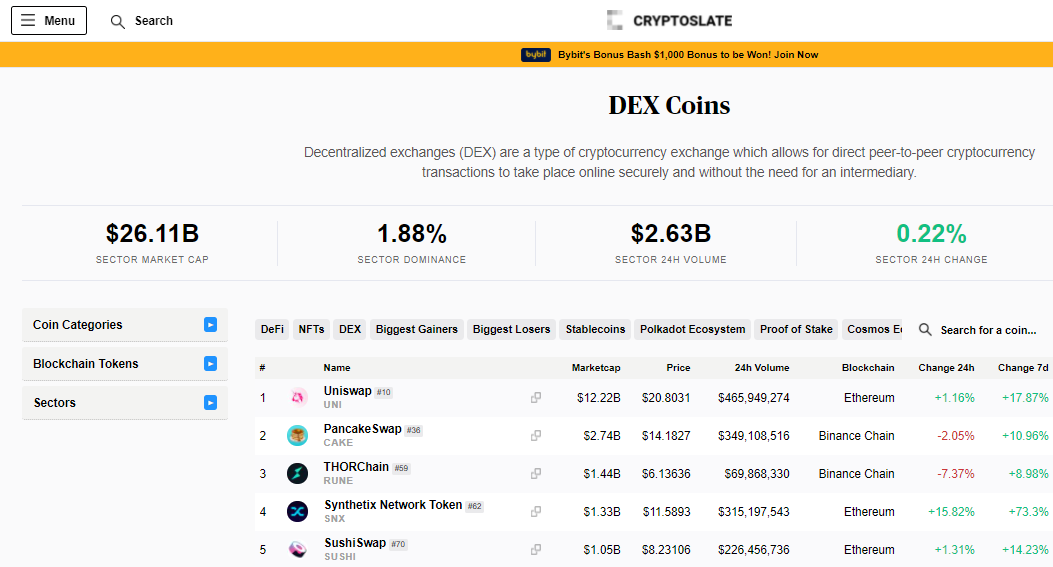Expand Sectors with the blue arrow
Screen dimensions: 1053x567
[210, 402]
